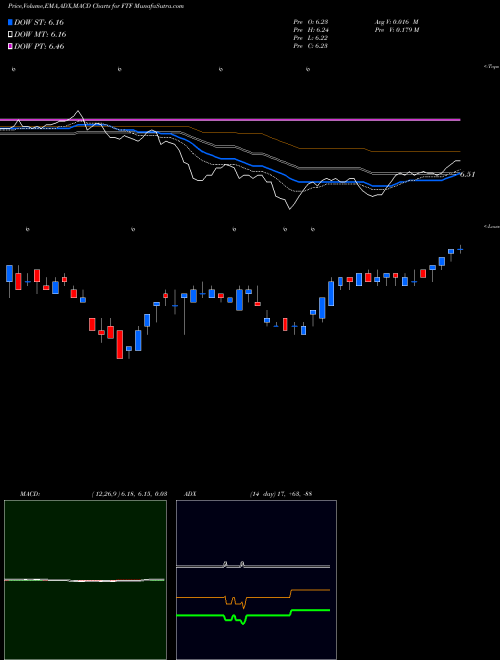500x660 pixels.
Task: Click the 'MACD:' panel heading
Action: 30,493
